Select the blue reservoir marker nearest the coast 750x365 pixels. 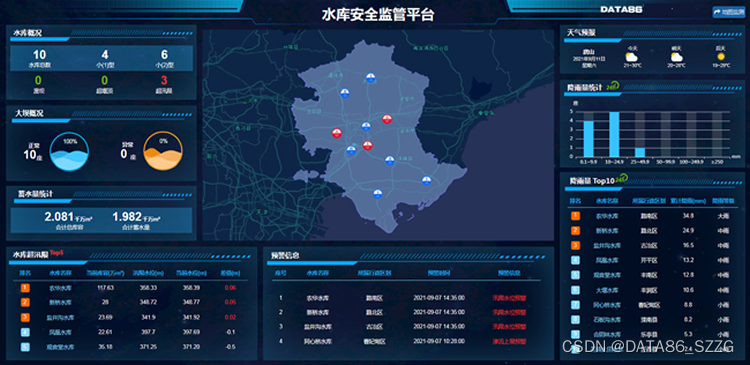coord(427,180)
